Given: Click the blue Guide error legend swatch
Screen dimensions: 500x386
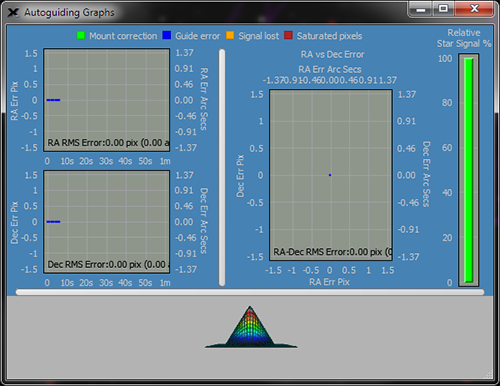Looking at the screenshot, I should tap(167, 35).
